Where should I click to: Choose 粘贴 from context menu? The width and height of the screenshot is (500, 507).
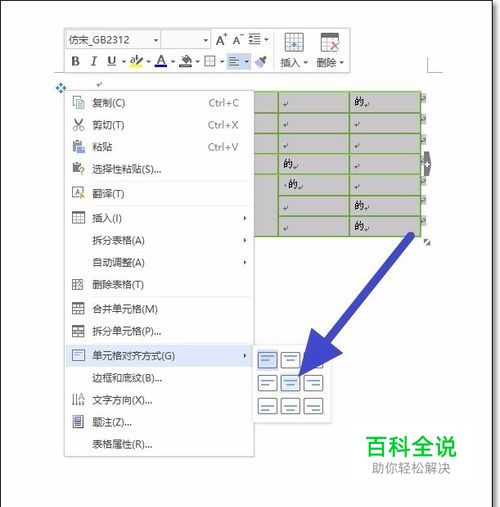(x=159, y=147)
